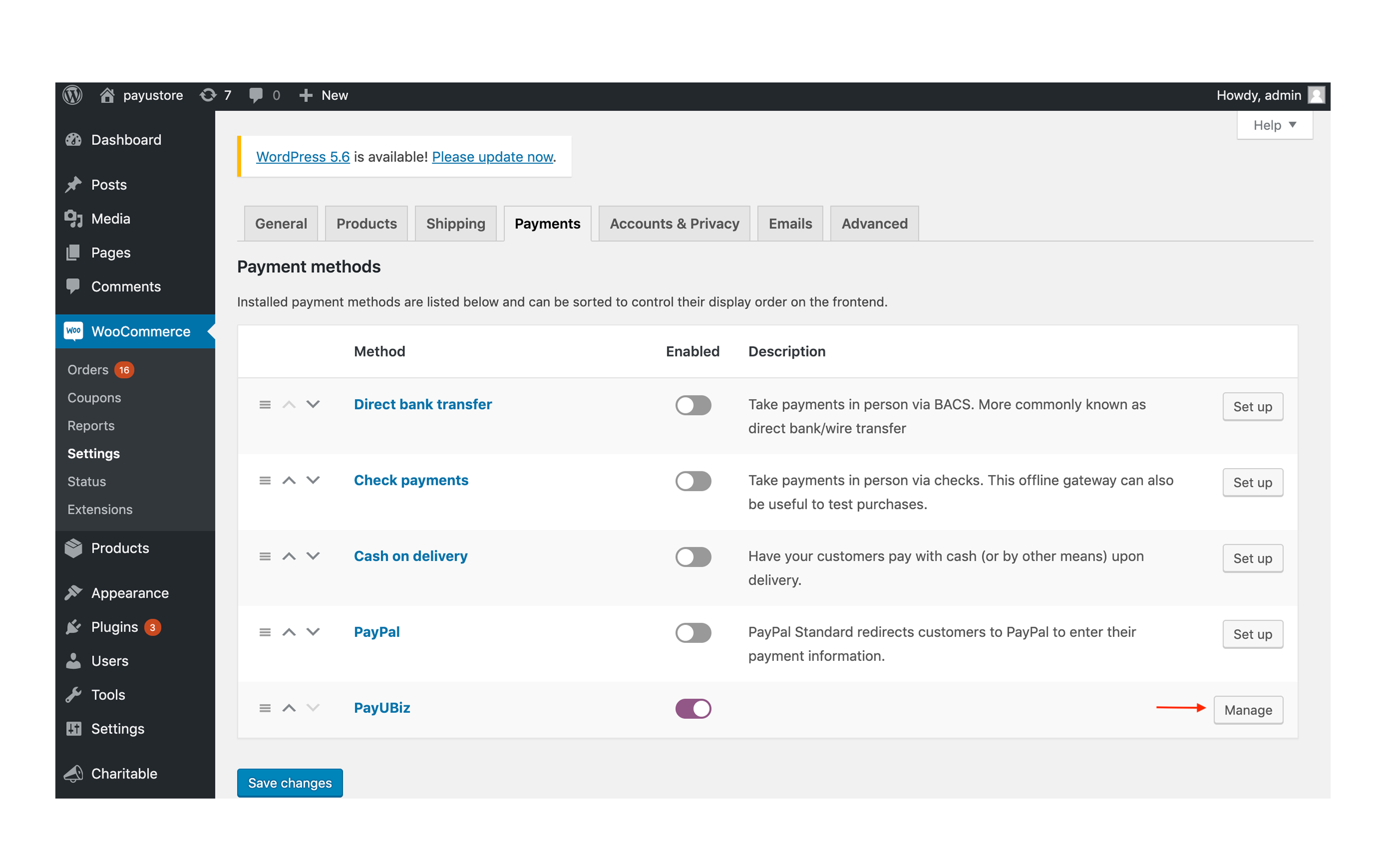Click Set up for Direct bank transfer
Viewport: 1386px width, 868px height.
tap(1253, 407)
